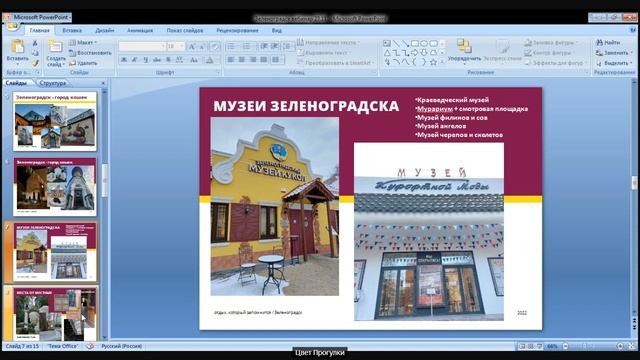This screenshot has width=640, height=360.
Task: Click the Format Painter brush icon
Action: [x=35, y=63]
